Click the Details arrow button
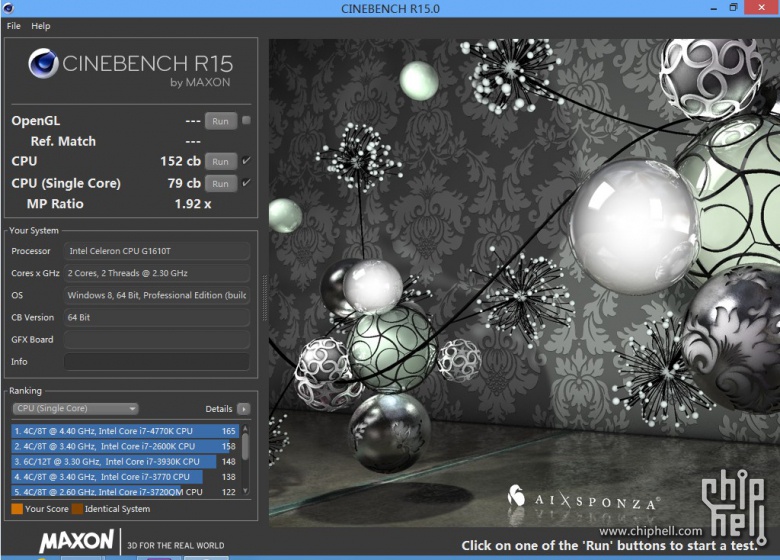Image resolution: width=780 pixels, height=560 pixels. click(244, 409)
